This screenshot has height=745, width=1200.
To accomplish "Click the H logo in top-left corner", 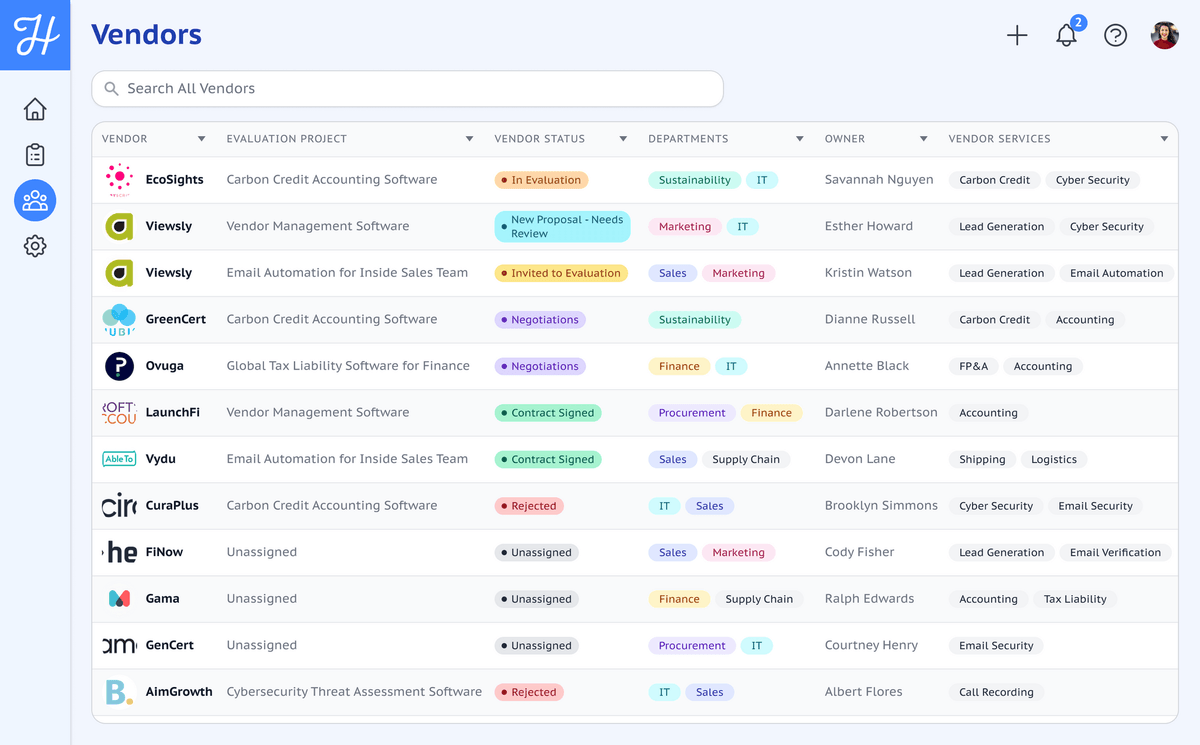I will [35, 35].
